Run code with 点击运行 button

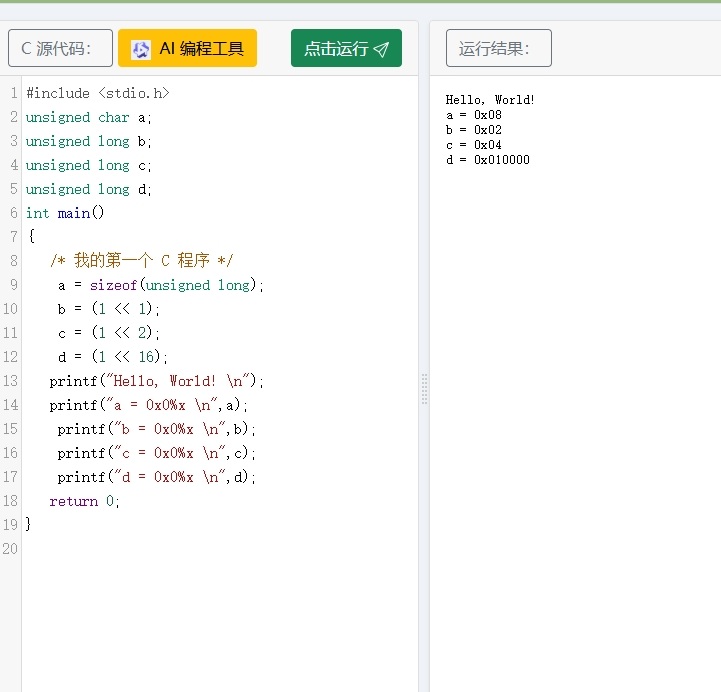346,48
